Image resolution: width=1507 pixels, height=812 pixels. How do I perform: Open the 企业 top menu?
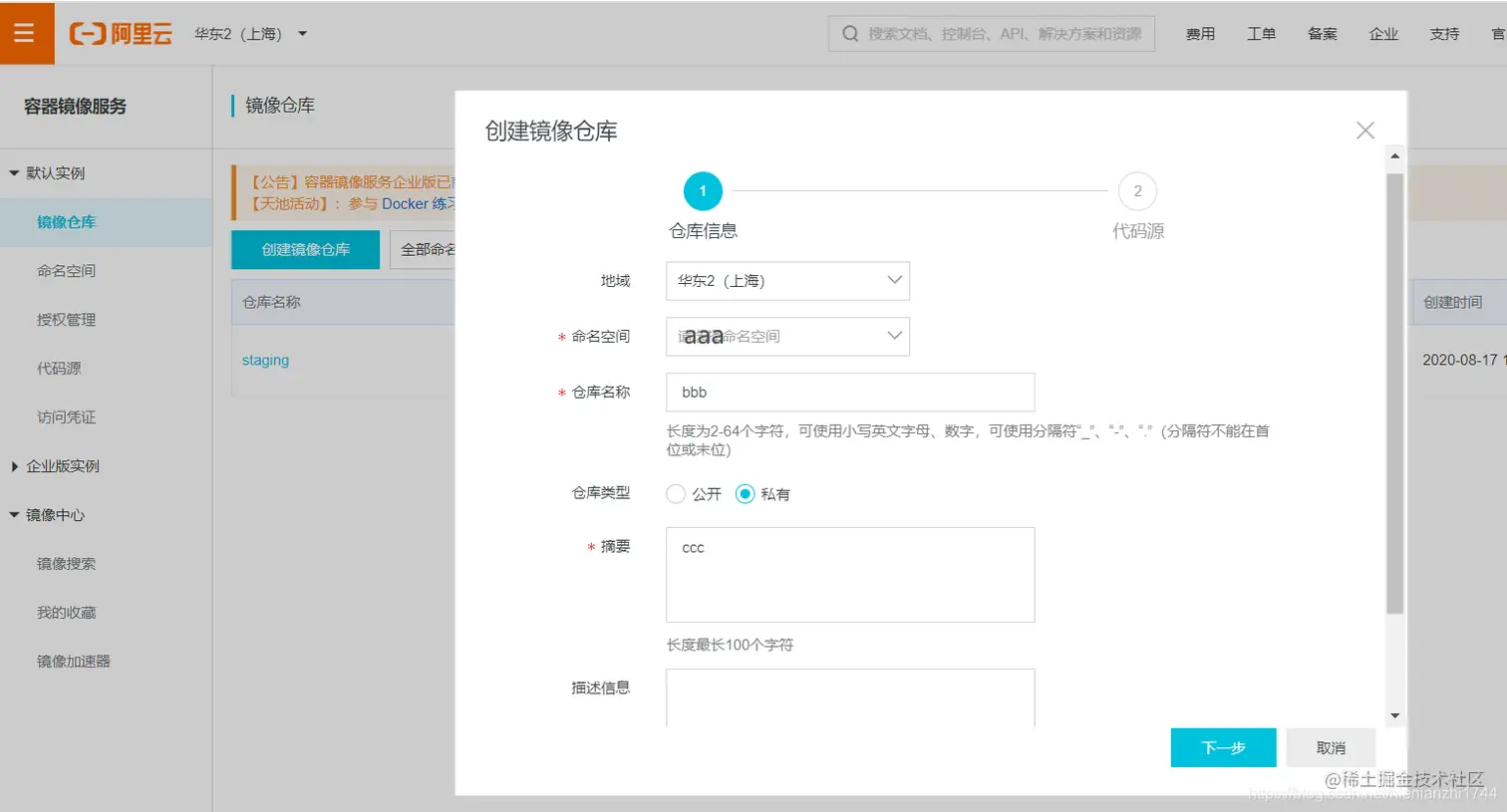pos(1383,34)
